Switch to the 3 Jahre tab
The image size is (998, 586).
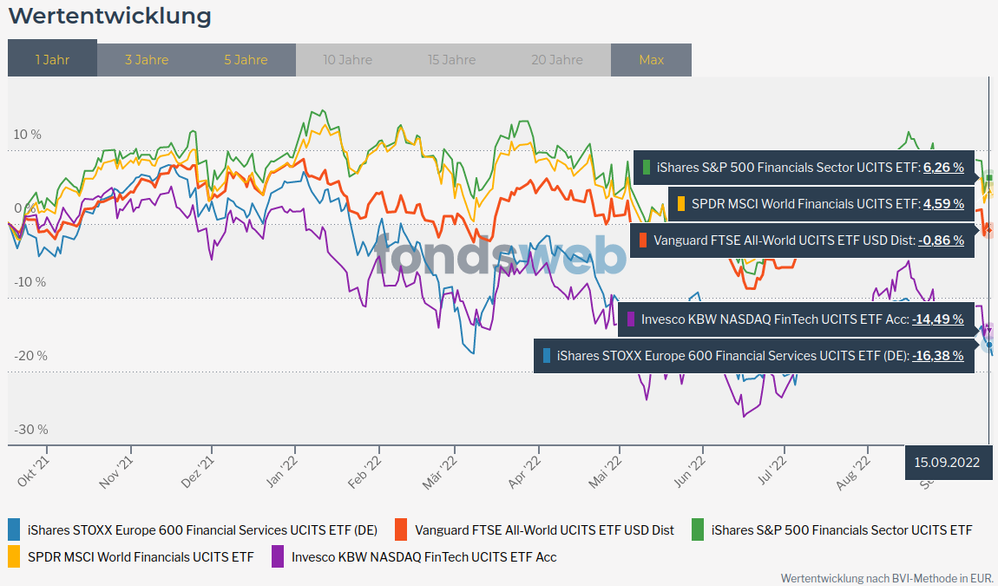pos(146,60)
